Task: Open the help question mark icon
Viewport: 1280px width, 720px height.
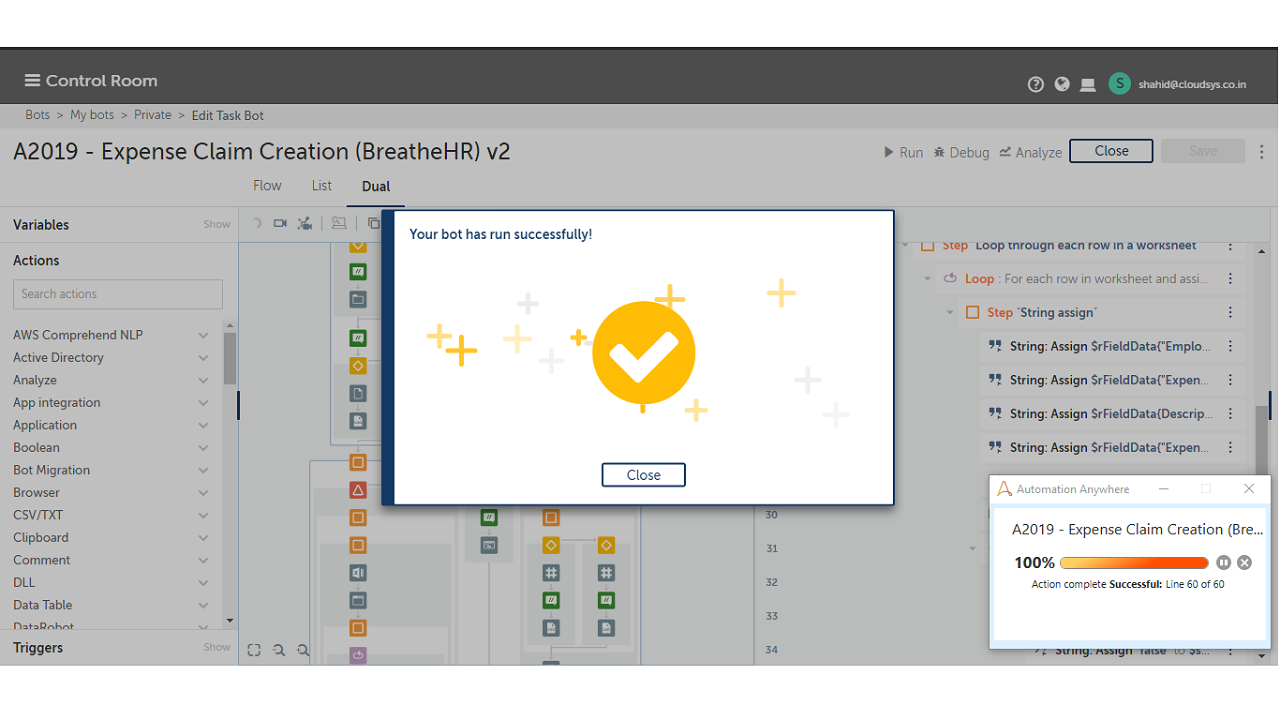Action: click(1036, 85)
